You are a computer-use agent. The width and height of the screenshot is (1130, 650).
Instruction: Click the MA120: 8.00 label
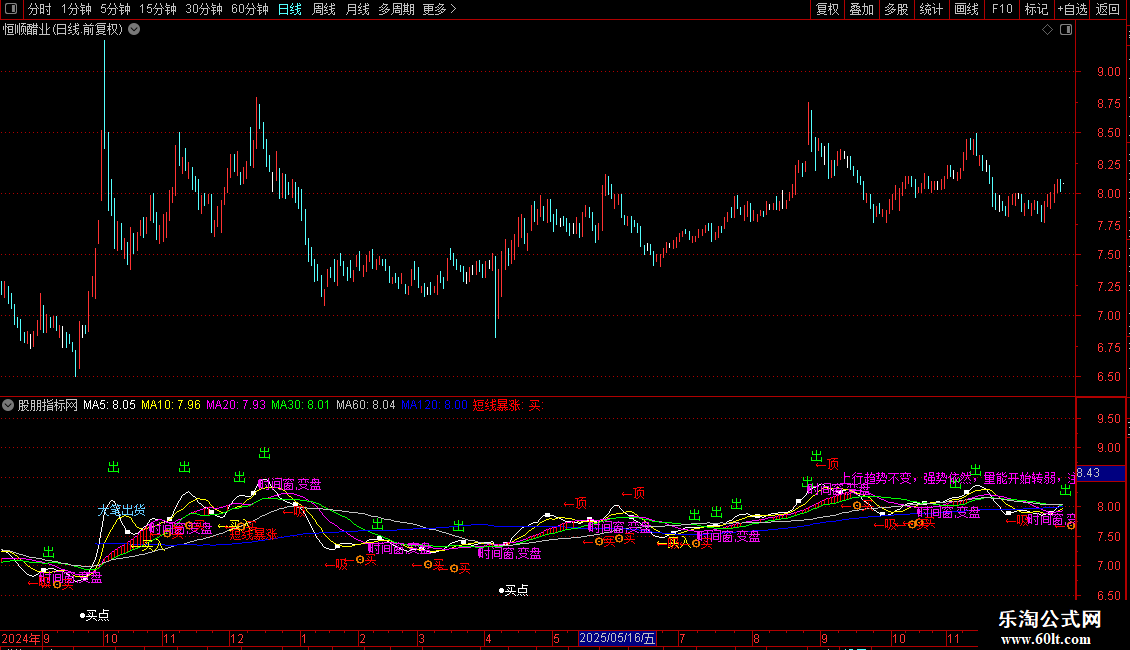(434, 405)
